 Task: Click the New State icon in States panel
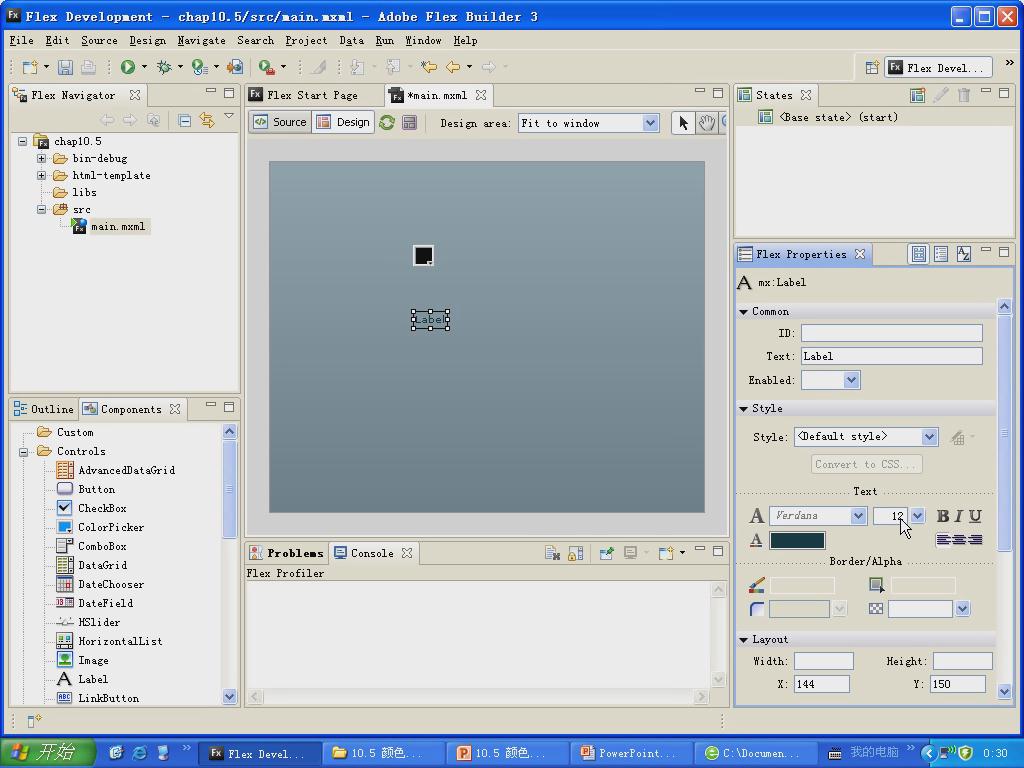[x=917, y=95]
